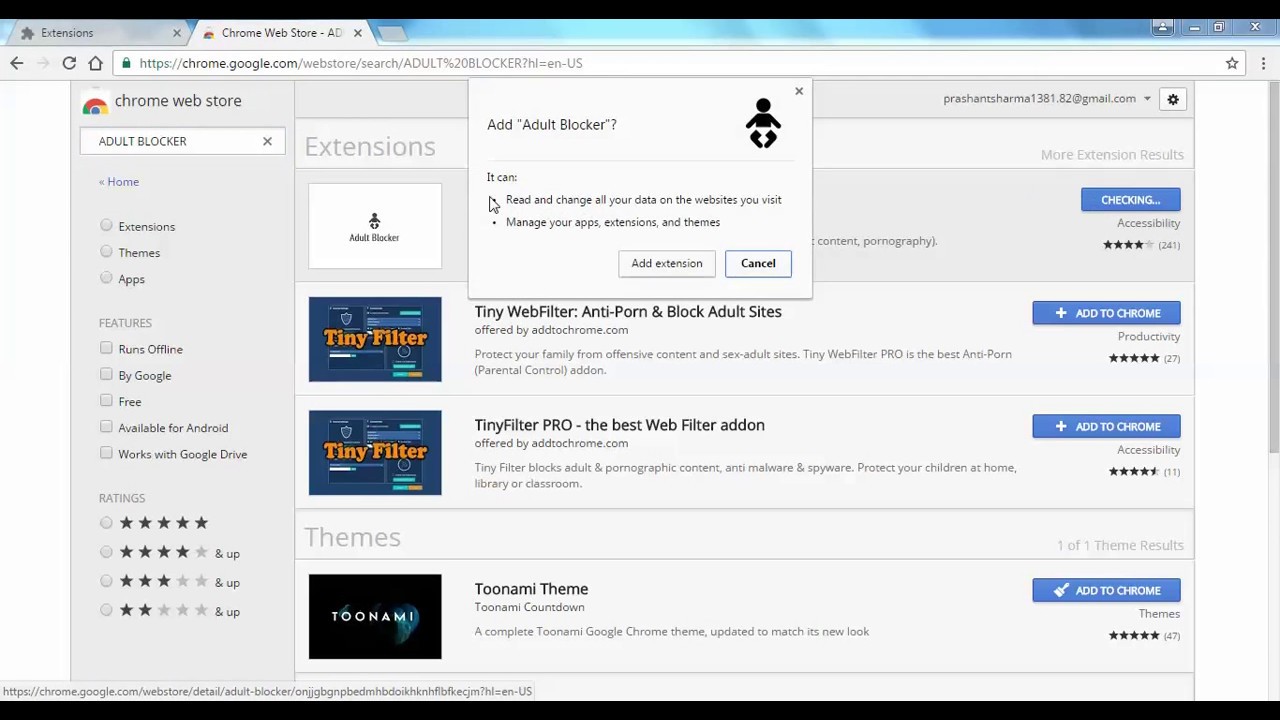The image size is (1280, 720).
Task: Open the browser home page
Action: [95, 63]
